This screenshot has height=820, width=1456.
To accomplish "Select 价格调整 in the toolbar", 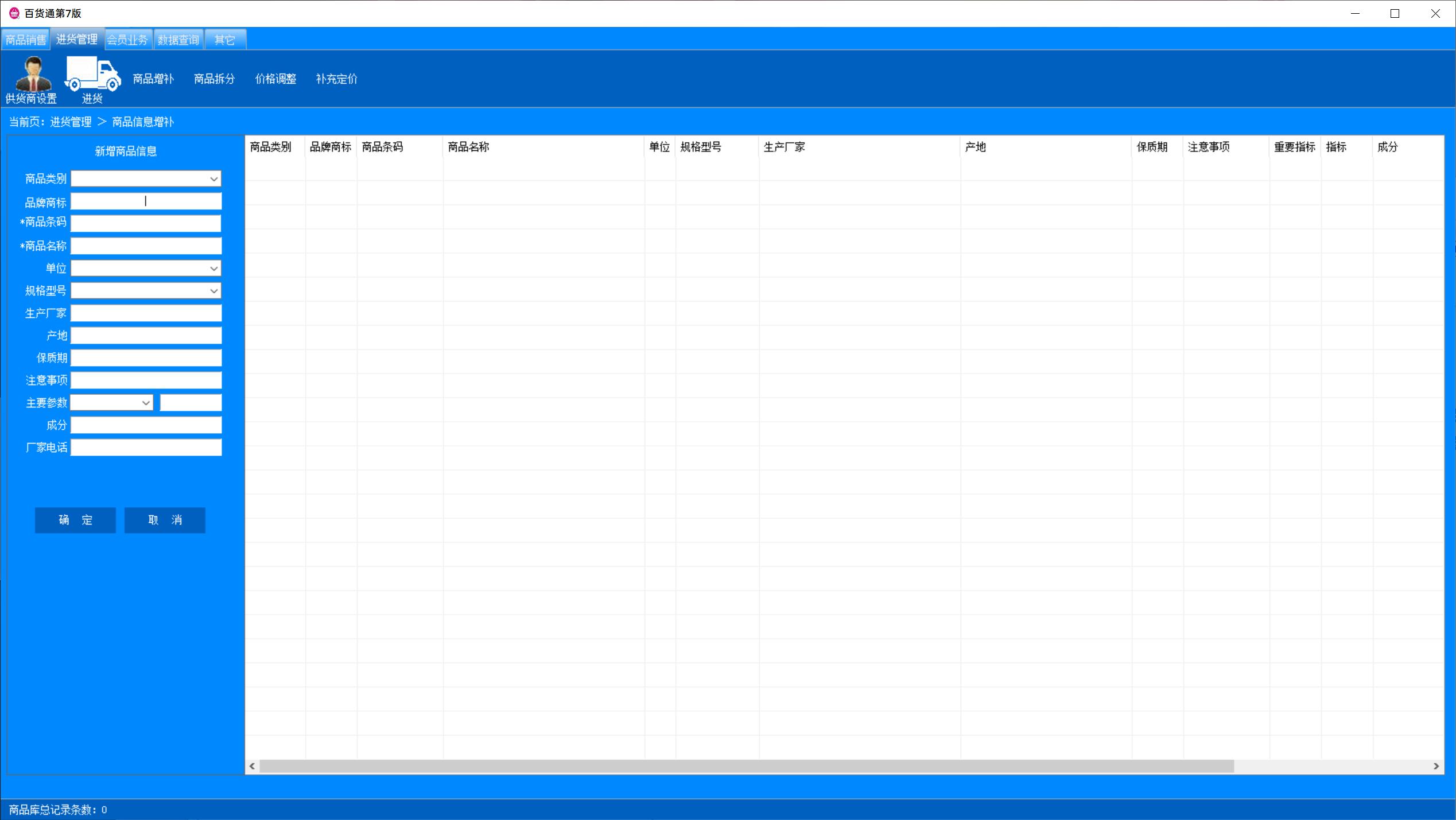I will click(x=275, y=79).
